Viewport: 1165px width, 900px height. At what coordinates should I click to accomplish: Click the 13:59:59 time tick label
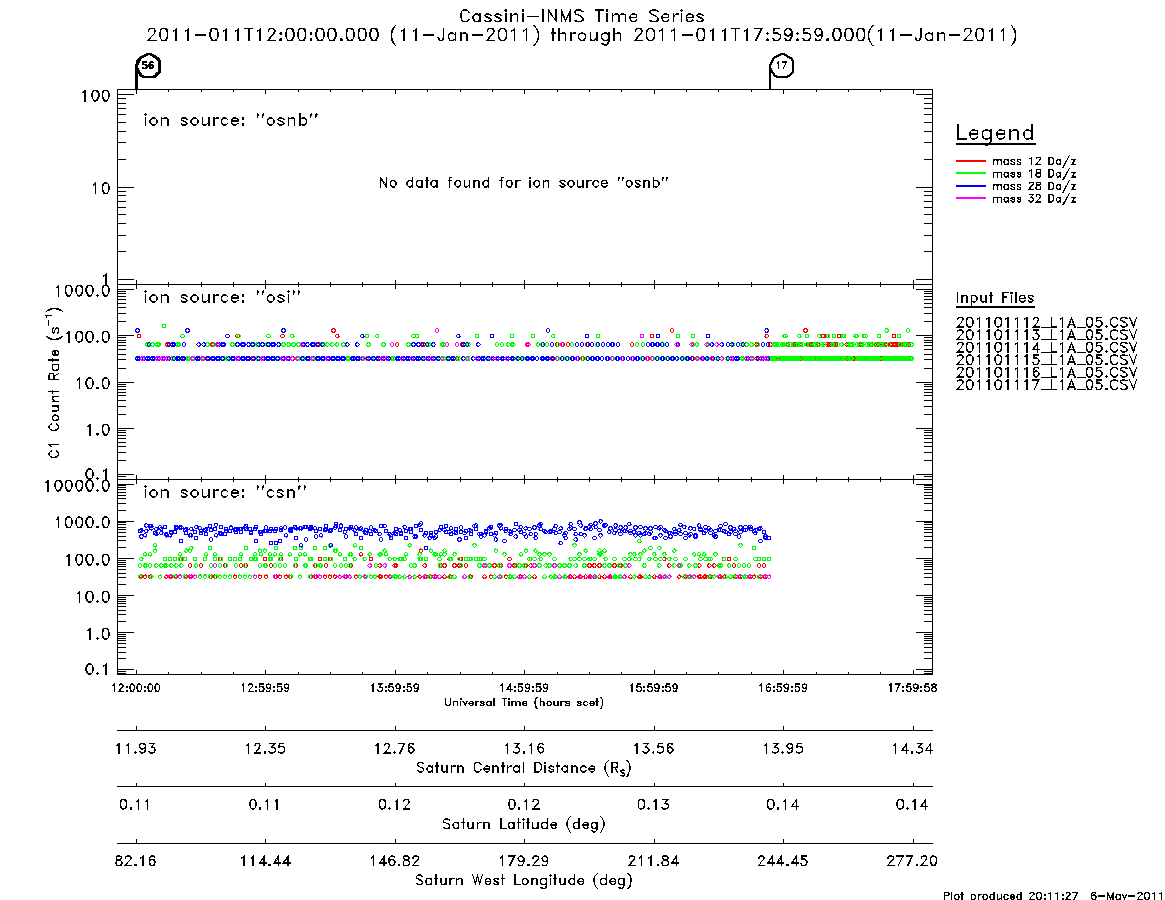395,688
